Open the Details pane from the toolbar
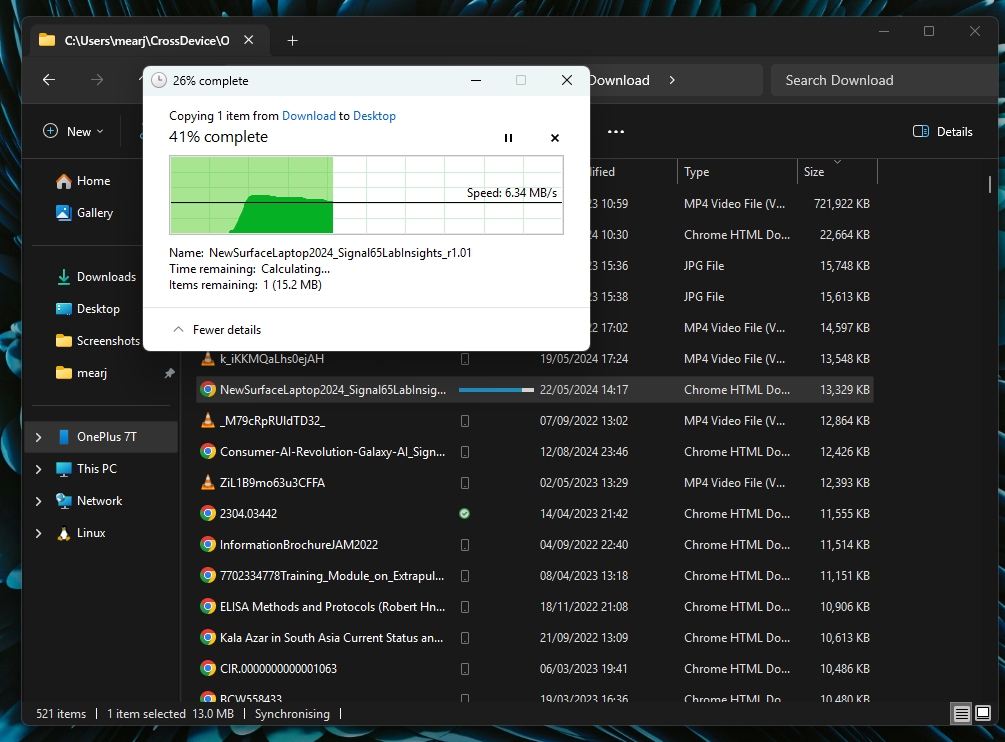The height and width of the screenshot is (742, 1005). [x=941, y=131]
